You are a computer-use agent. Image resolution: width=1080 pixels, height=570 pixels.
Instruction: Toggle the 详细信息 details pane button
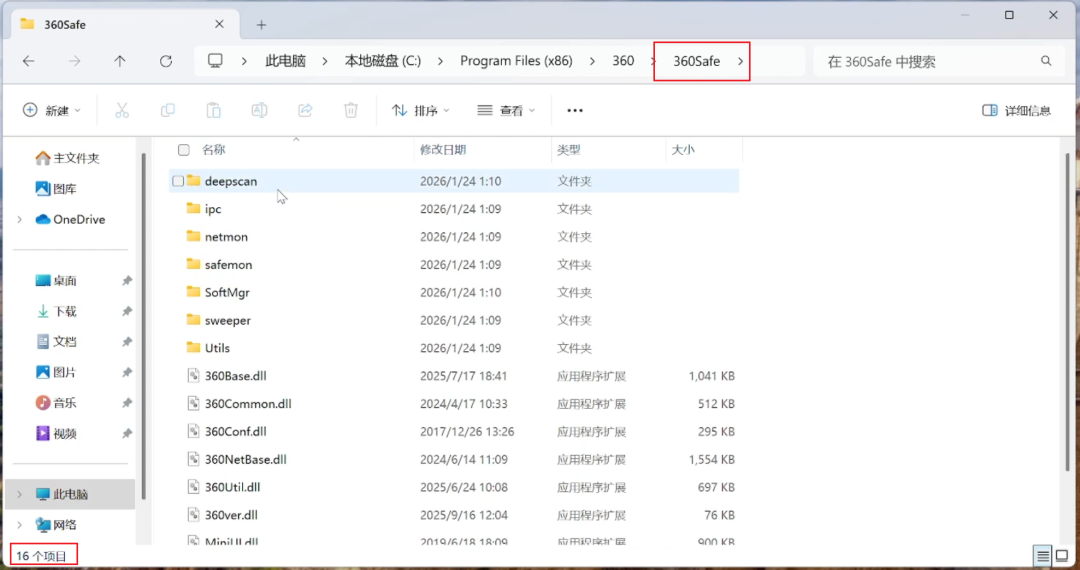(x=1017, y=110)
